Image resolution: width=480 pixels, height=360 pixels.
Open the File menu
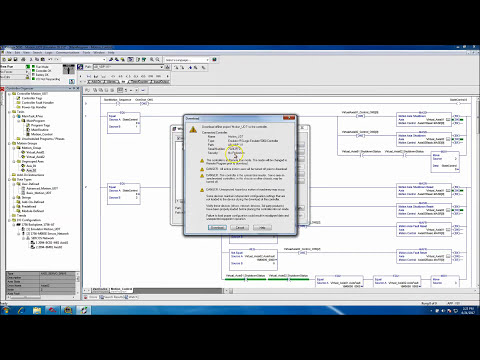(x=9, y=53)
